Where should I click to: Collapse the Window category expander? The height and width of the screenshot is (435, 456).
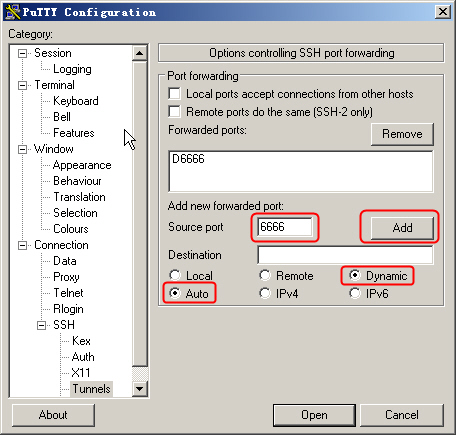[22, 149]
